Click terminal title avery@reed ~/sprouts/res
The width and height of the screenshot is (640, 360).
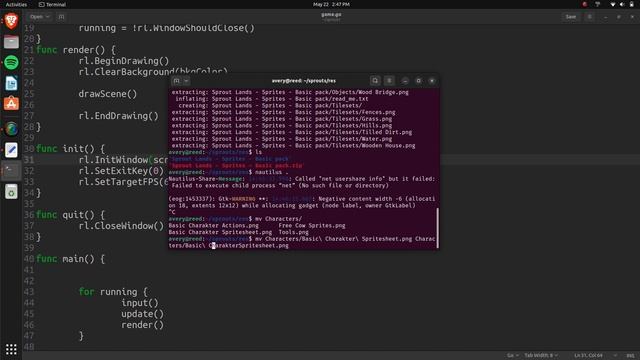click(x=304, y=81)
